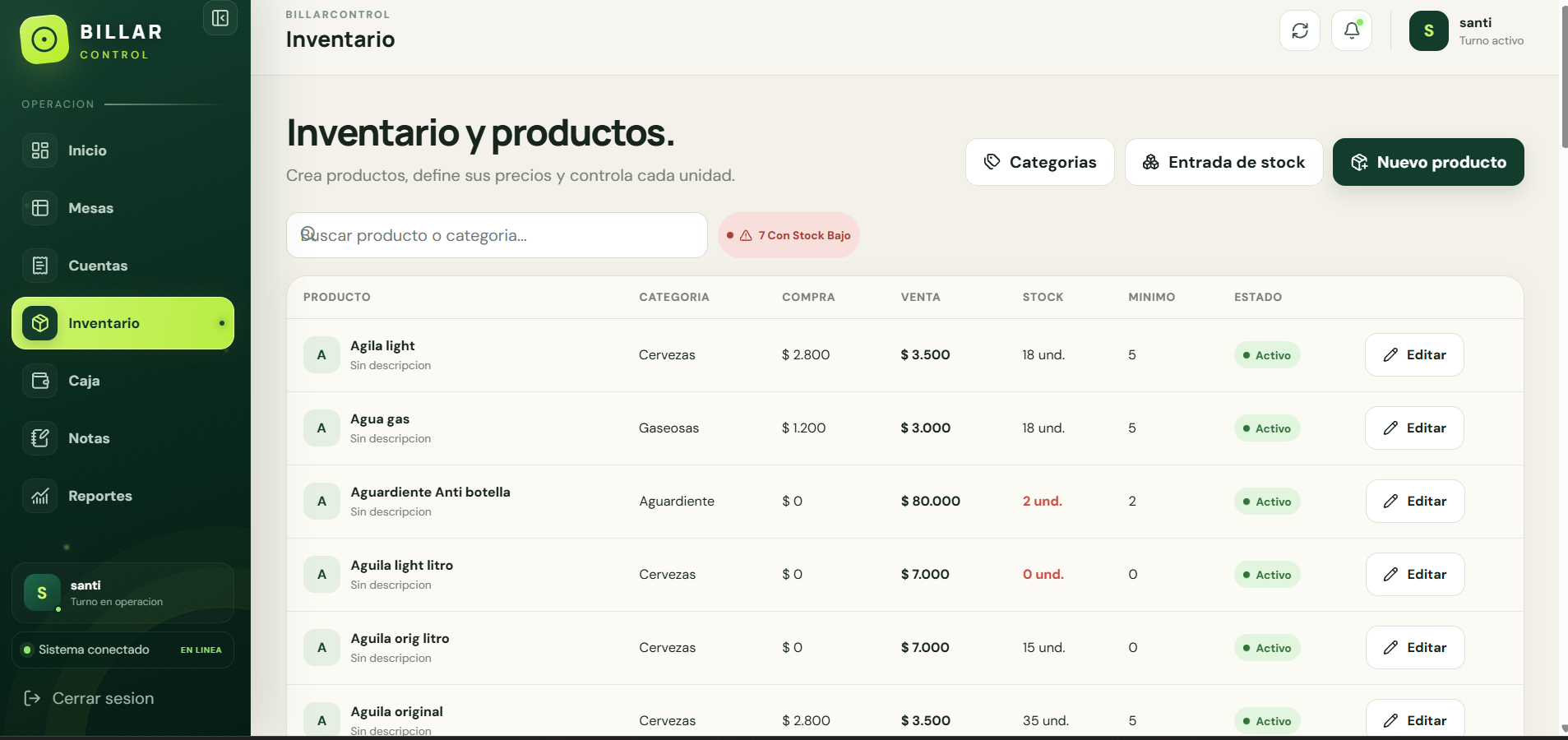Click Entrada de stock button
The height and width of the screenshot is (740, 1568).
[x=1223, y=162]
